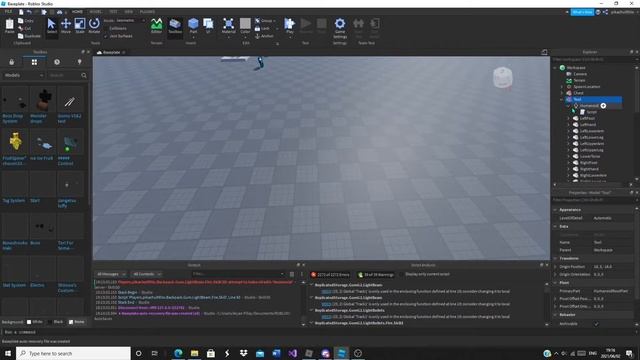Toggle Display only current script checkbox
Viewport: 640px width, 360px height.
coord(402,274)
